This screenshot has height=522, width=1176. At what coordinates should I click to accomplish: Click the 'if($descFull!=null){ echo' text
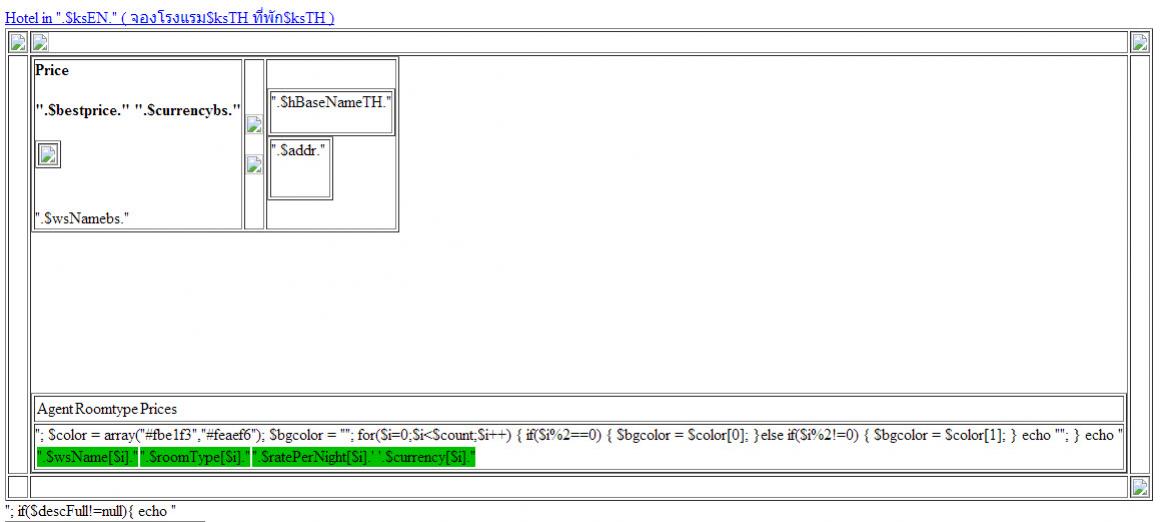point(91,511)
